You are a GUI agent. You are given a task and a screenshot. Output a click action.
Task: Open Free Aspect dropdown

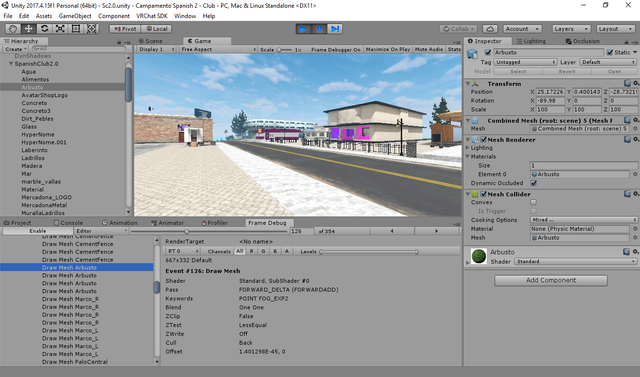point(218,49)
